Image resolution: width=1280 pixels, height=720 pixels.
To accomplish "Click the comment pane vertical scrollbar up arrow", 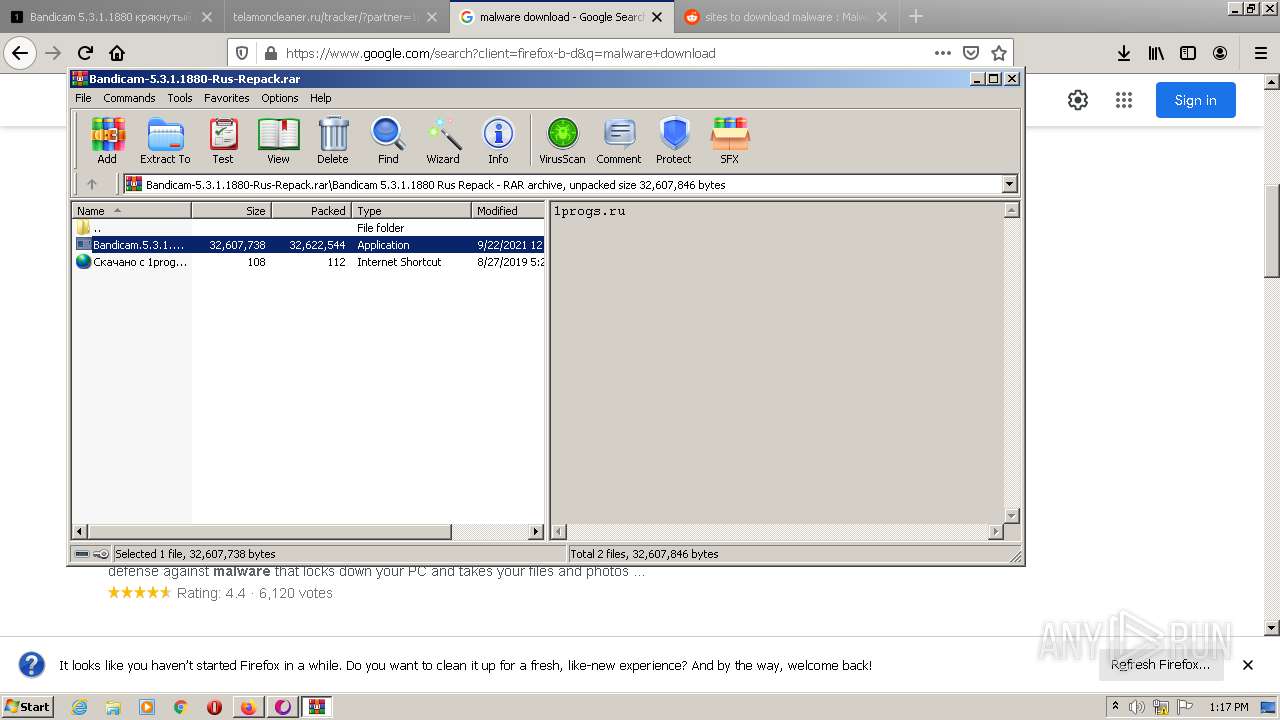I will [x=1011, y=210].
